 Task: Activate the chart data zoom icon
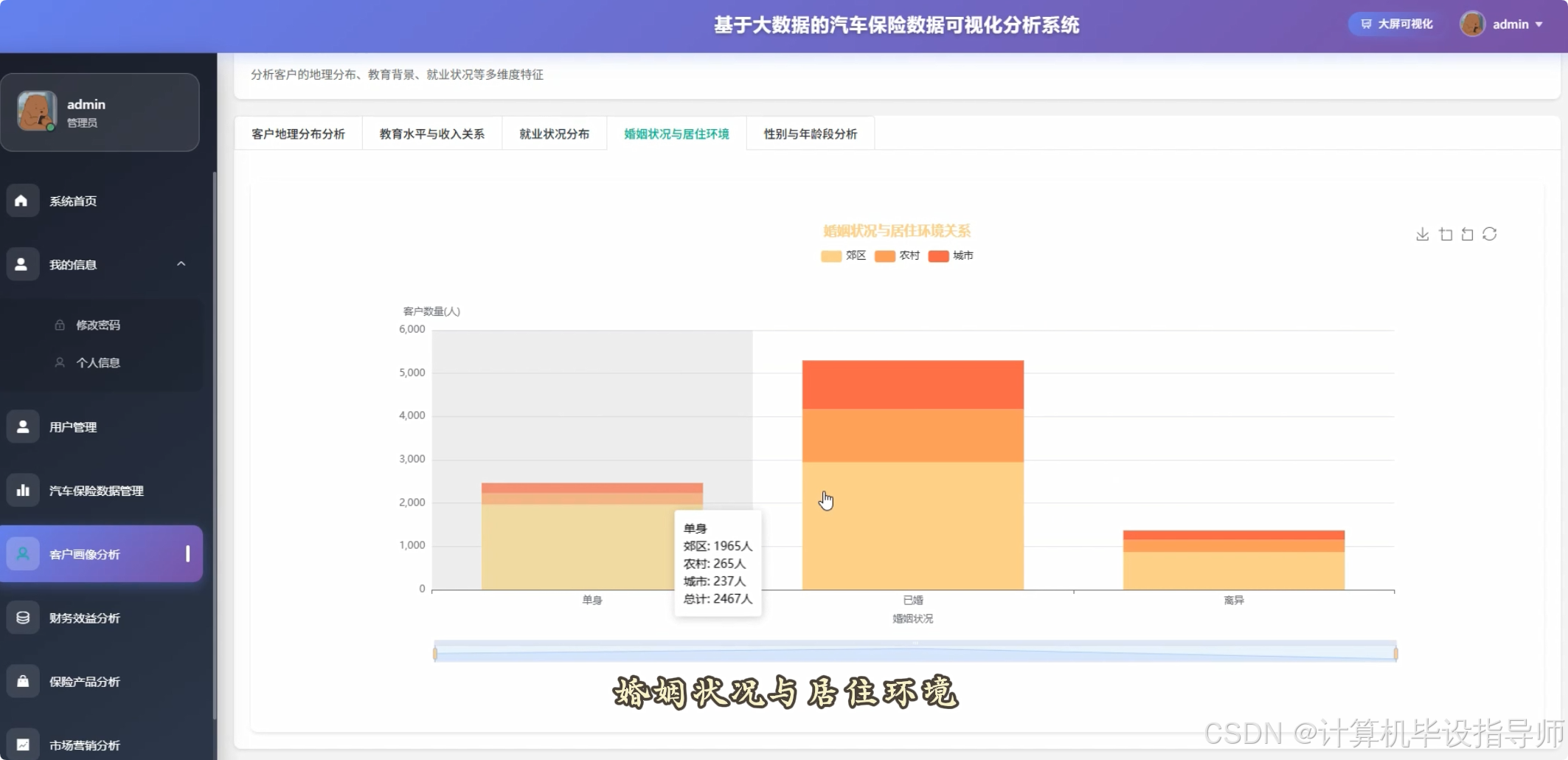(x=1446, y=234)
